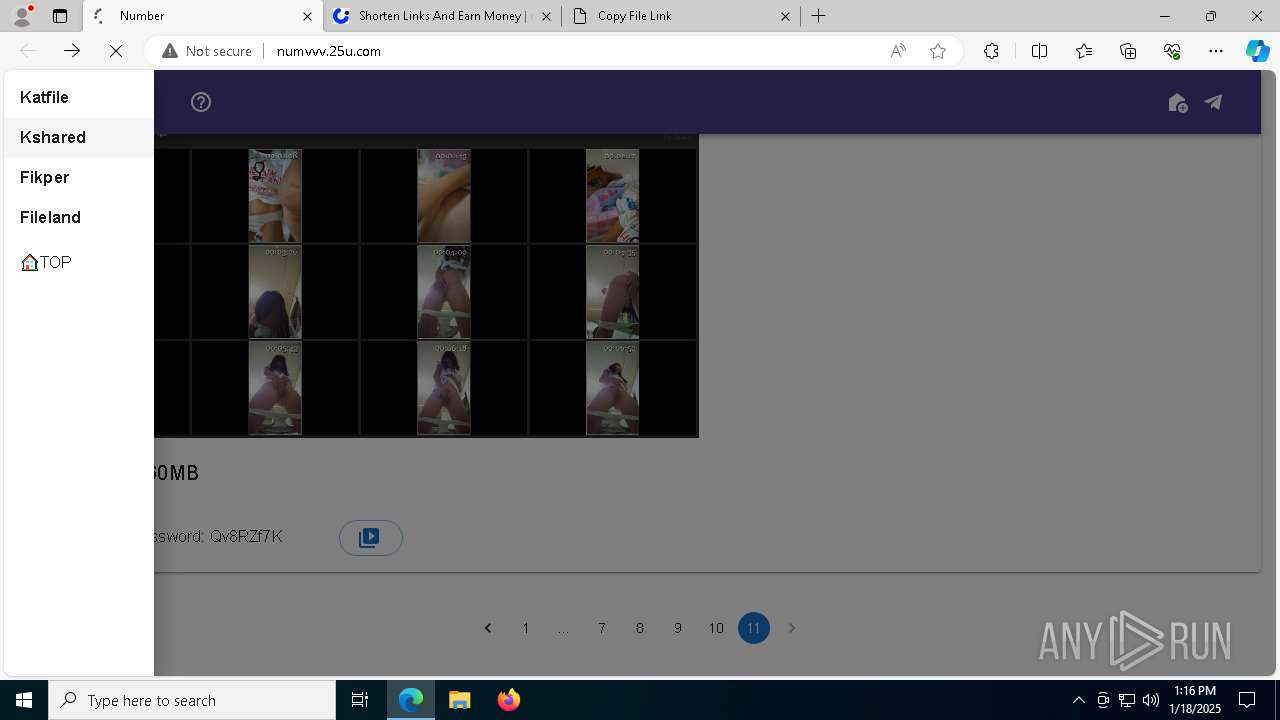Open the browser profile icon

[22, 16]
